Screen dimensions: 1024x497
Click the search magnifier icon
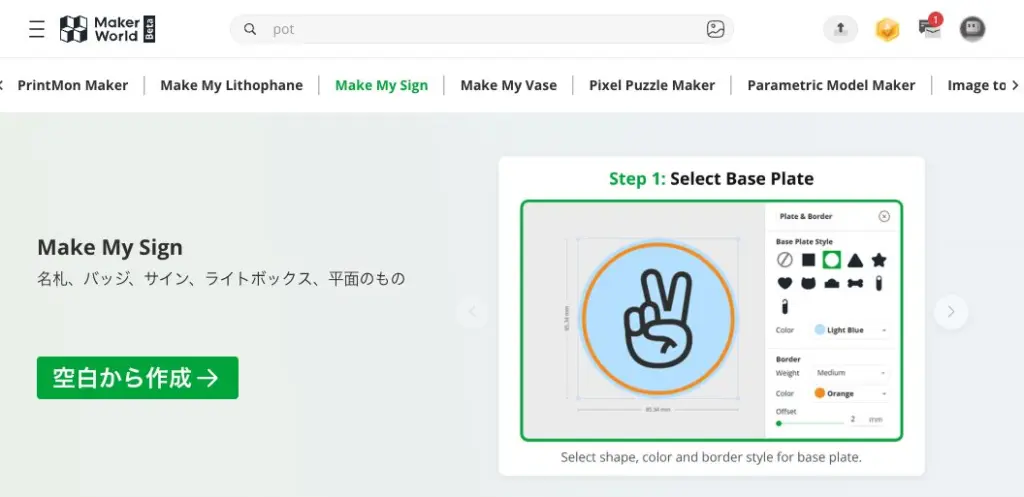[249, 29]
